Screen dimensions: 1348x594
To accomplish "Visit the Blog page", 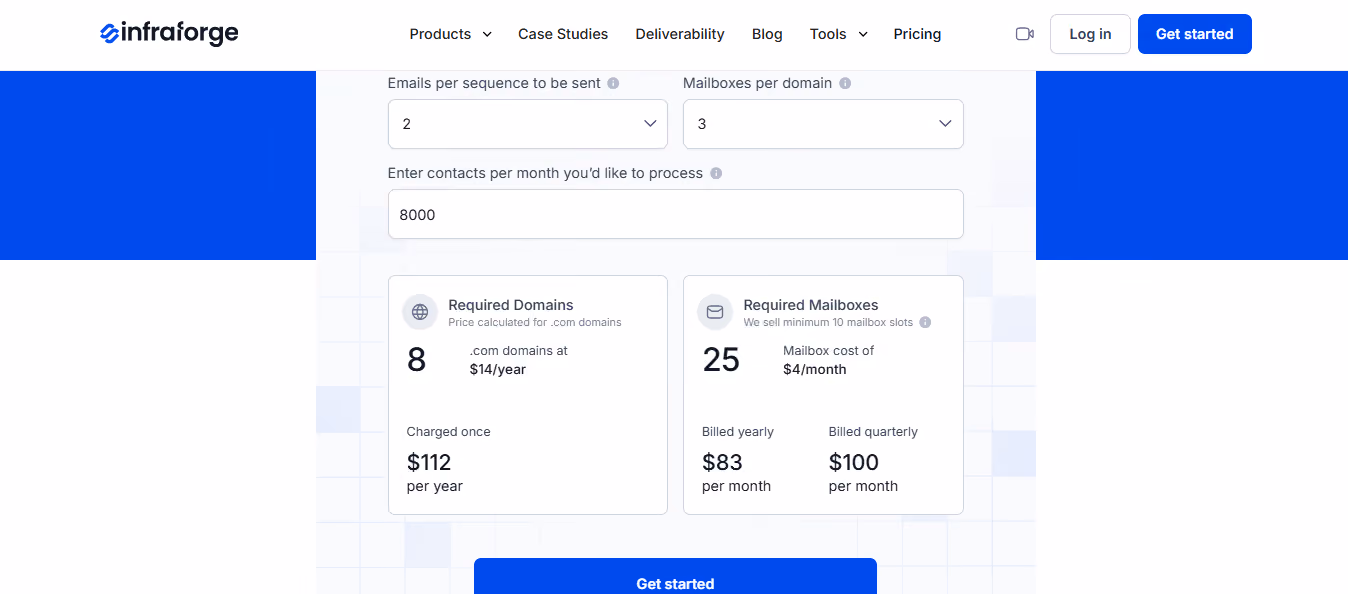I will 767,34.
